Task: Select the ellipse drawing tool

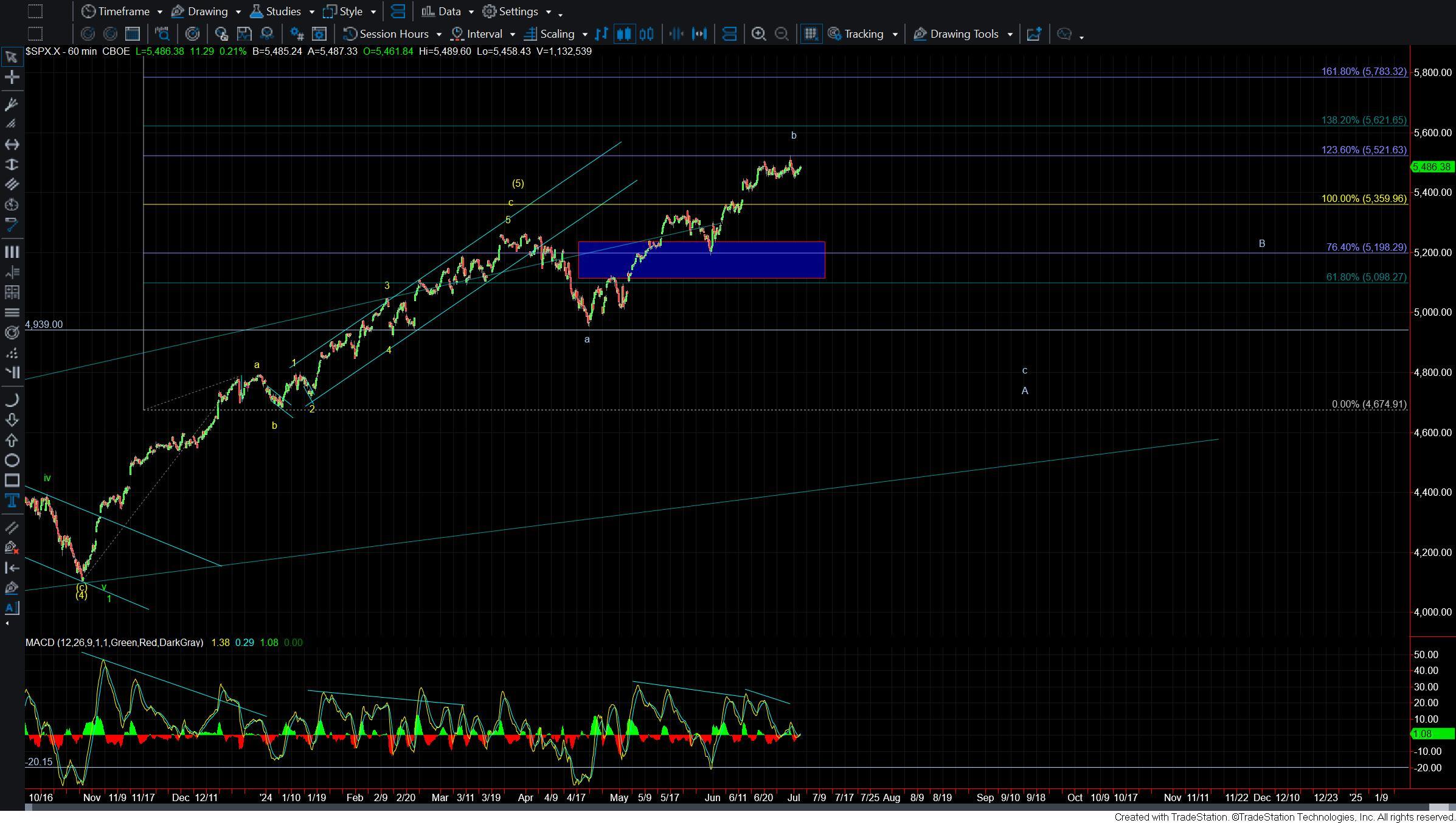Action: click(12, 460)
